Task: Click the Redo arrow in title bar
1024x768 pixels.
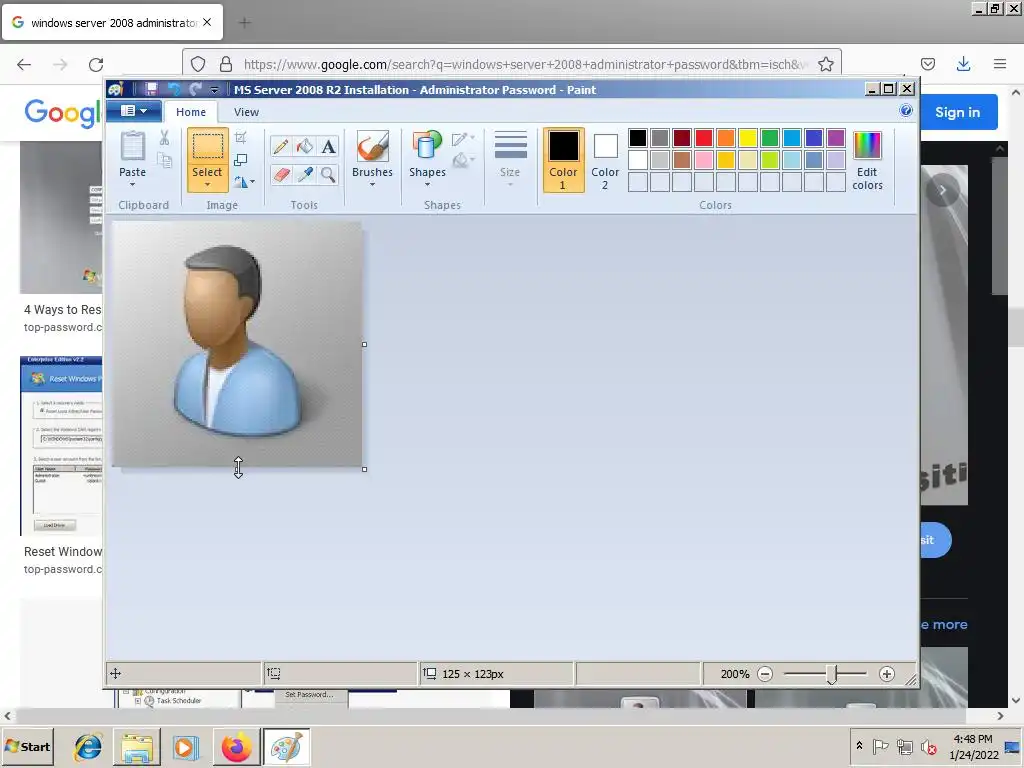Action: tap(195, 89)
